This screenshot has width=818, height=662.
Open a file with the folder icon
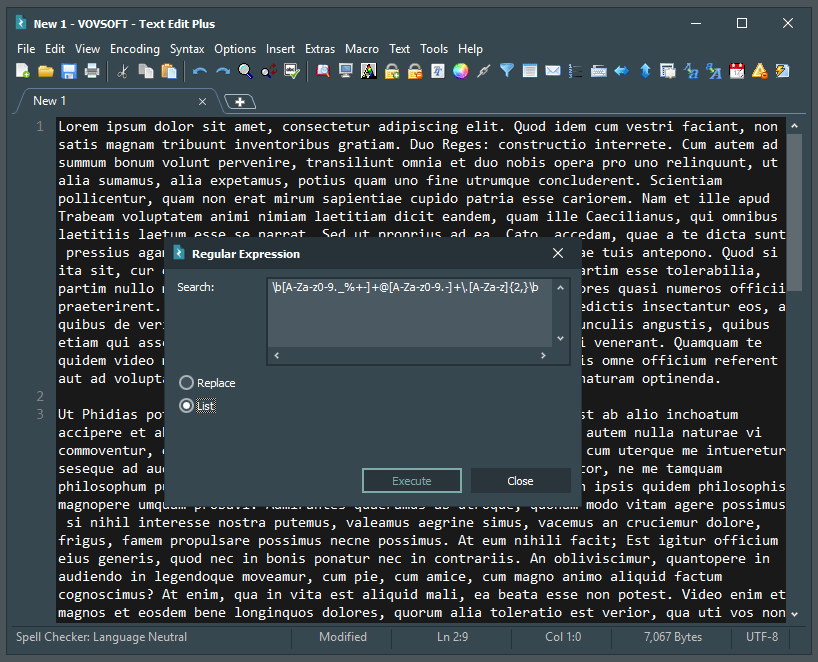click(46, 71)
